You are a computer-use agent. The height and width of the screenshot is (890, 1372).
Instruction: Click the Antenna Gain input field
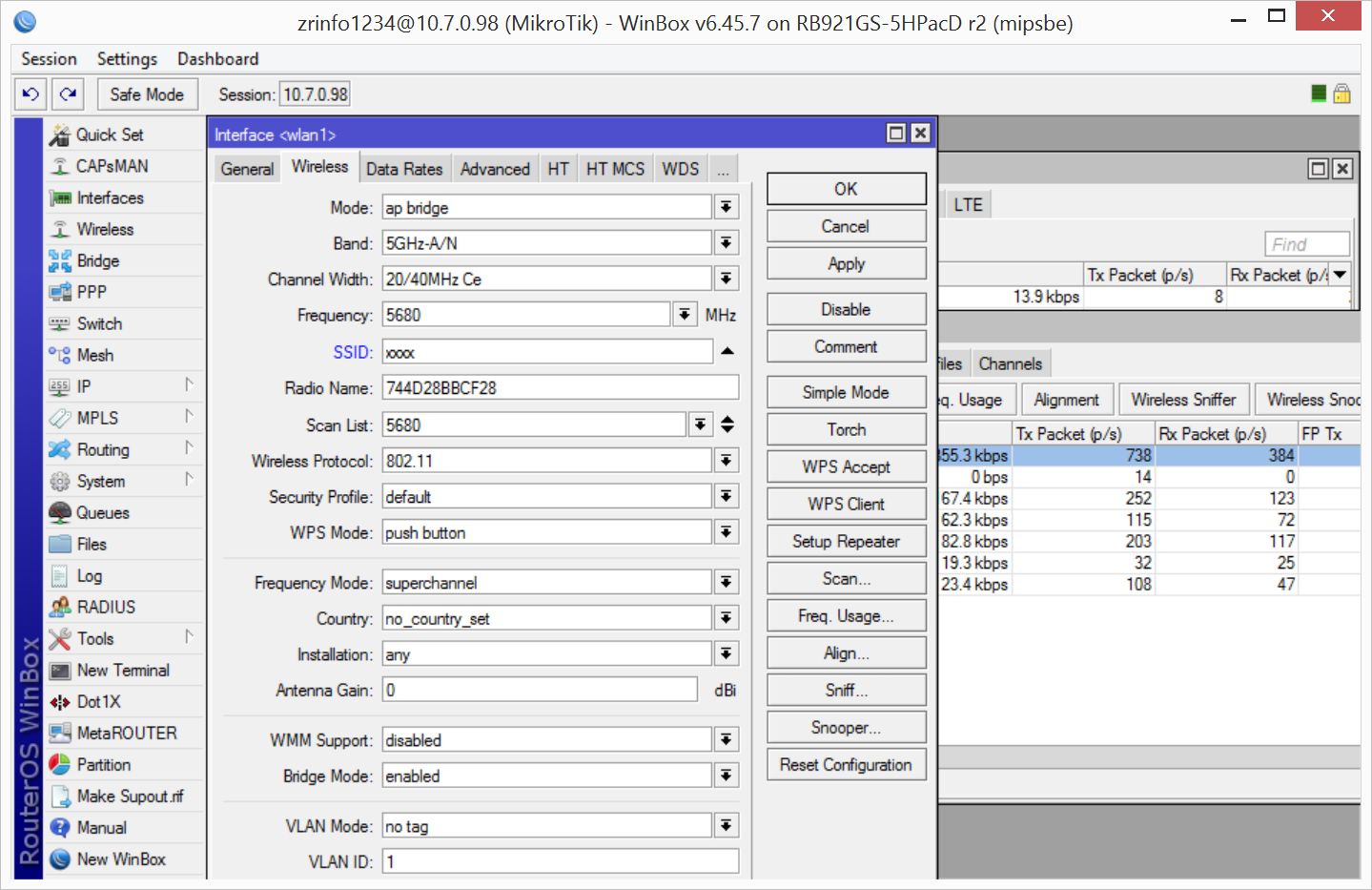[x=540, y=690]
